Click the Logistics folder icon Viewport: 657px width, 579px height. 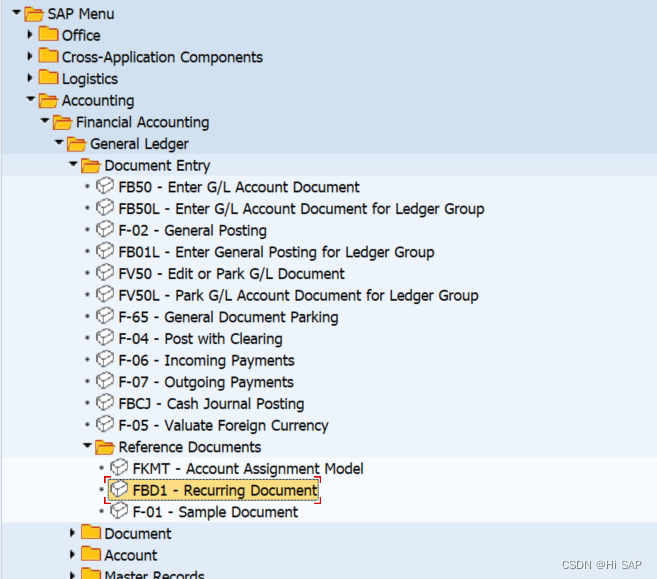point(48,77)
